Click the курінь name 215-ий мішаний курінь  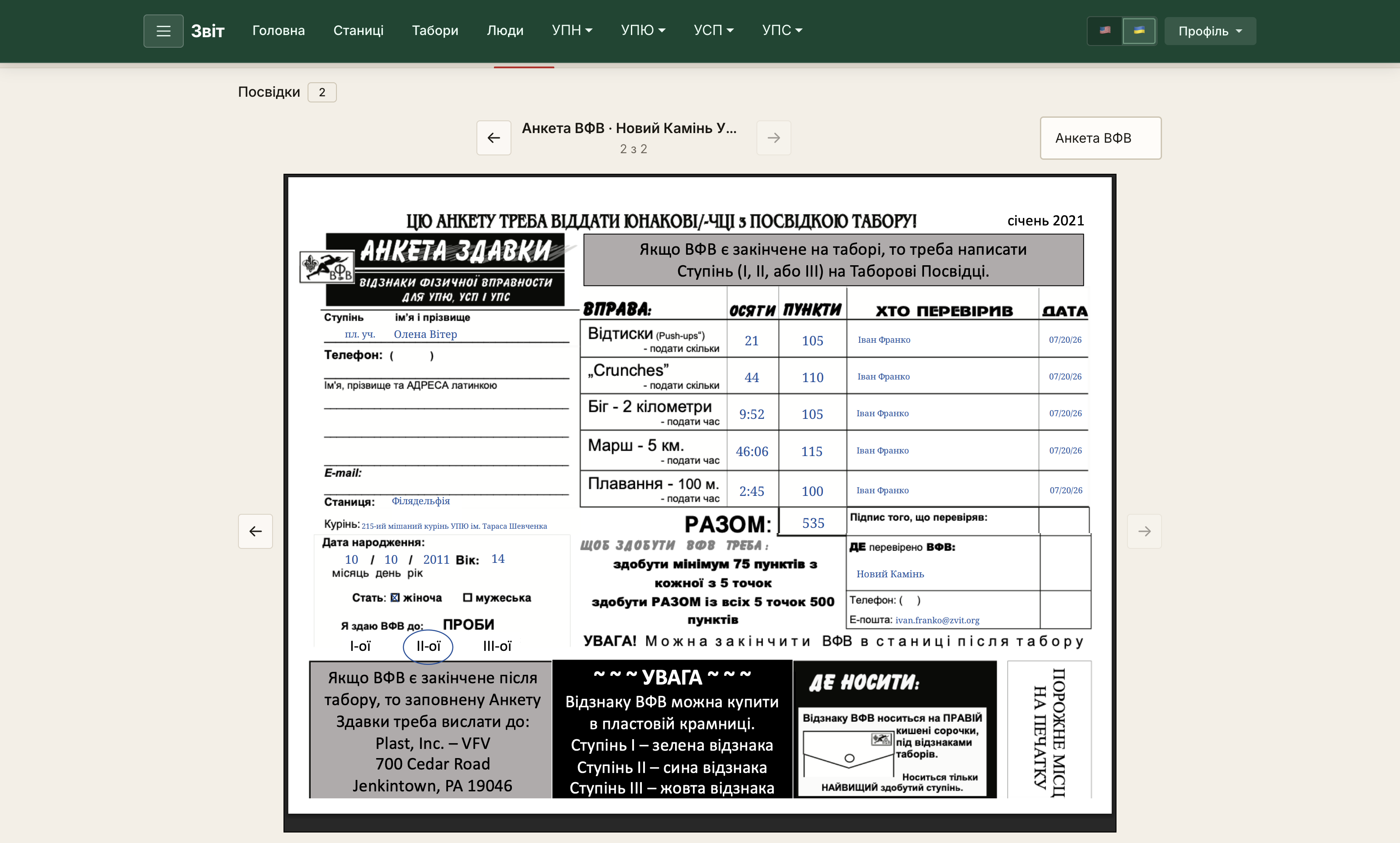[x=454, y=526]
